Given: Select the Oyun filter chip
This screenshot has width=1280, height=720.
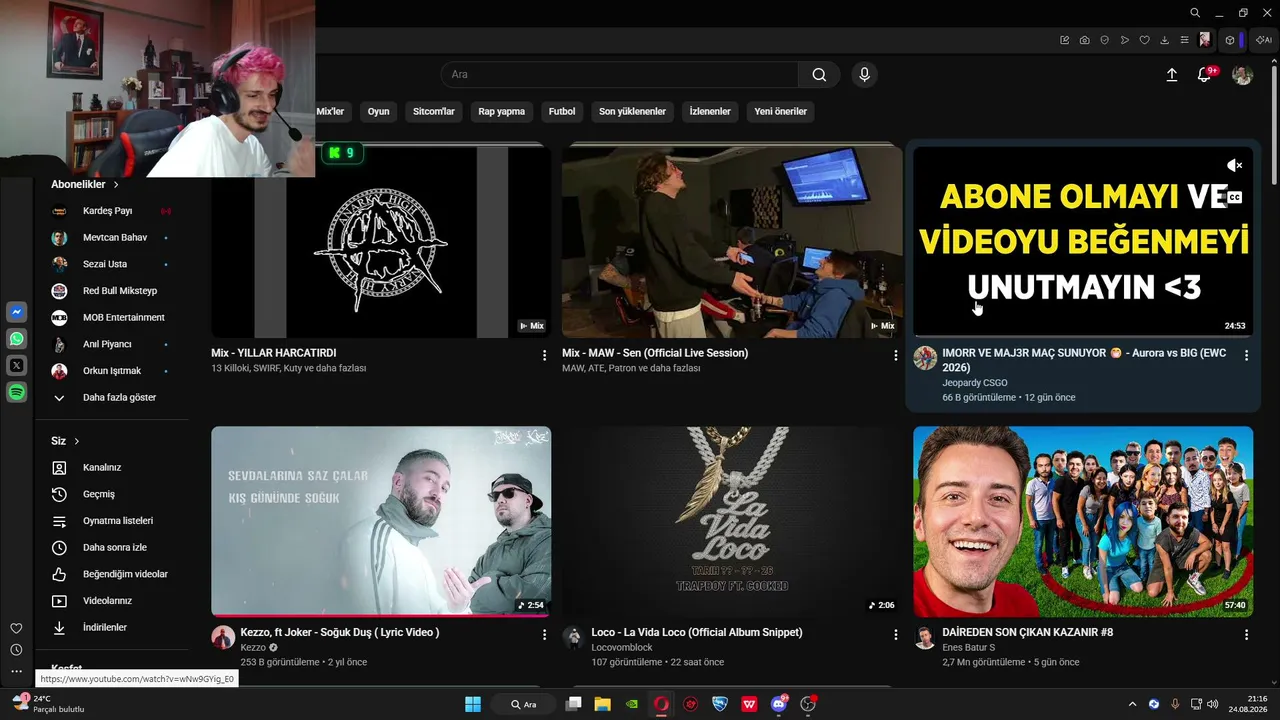Looking at the screenshot, I should pos(378,112).
